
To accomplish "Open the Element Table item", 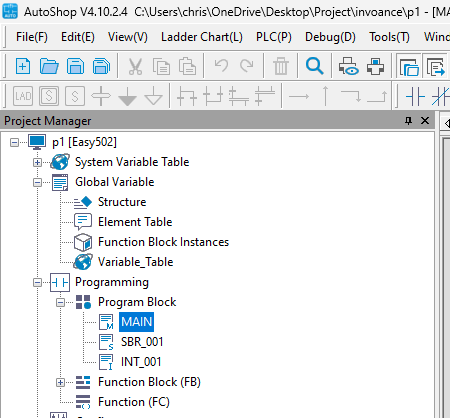I will point(135,222).
